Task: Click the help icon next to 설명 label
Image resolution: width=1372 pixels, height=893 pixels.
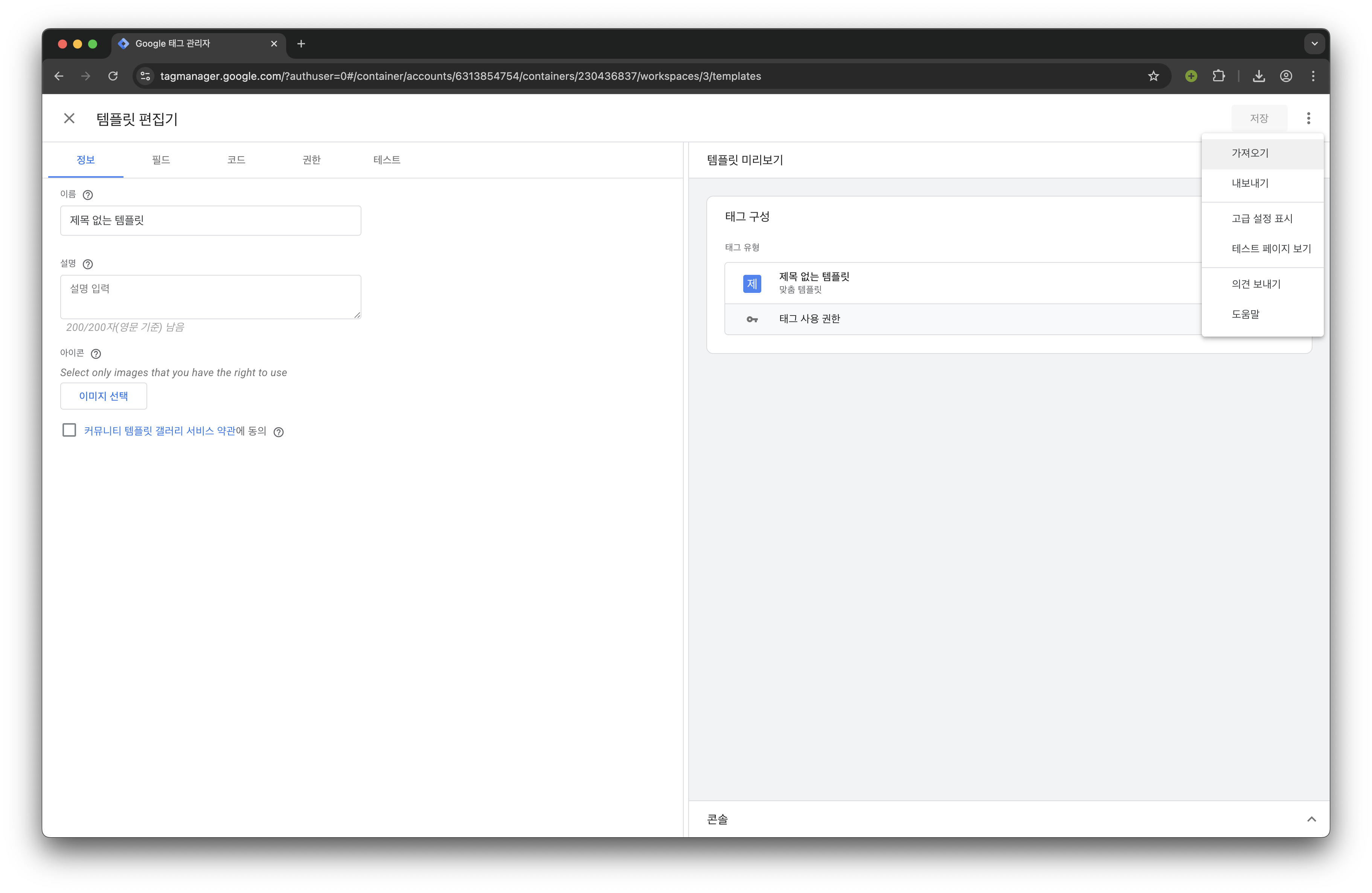Action: [x=88, y=264]
